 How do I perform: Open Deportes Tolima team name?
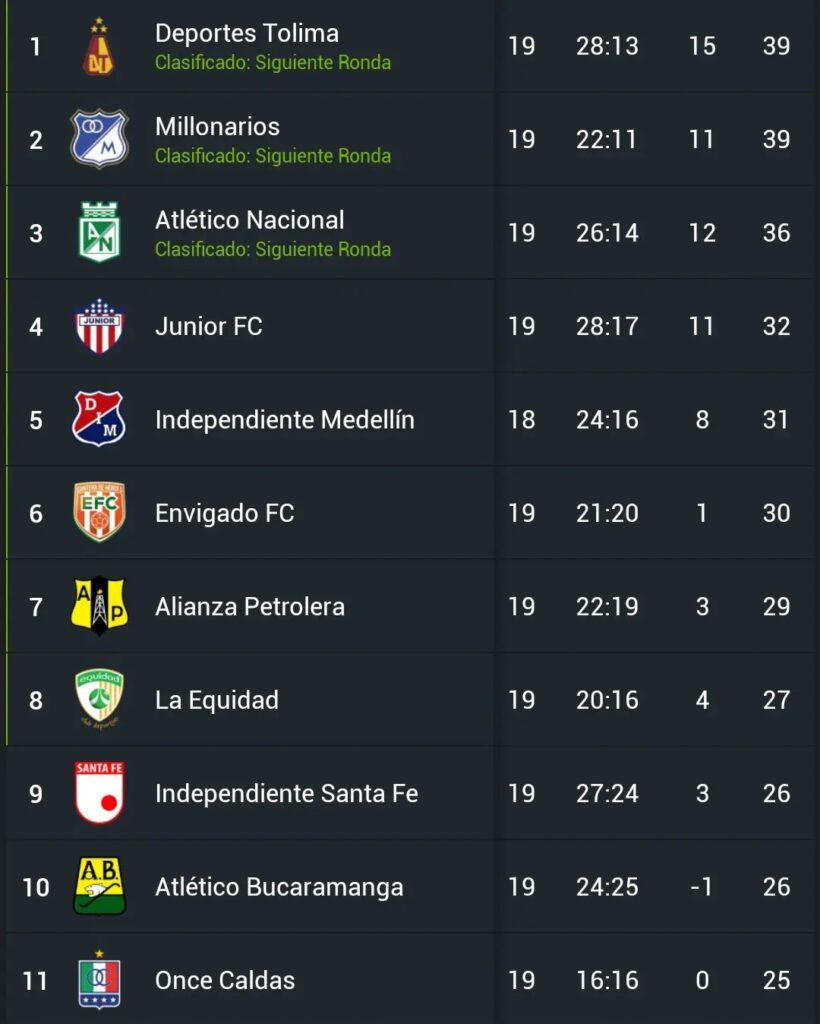click(x=247, y=33)
